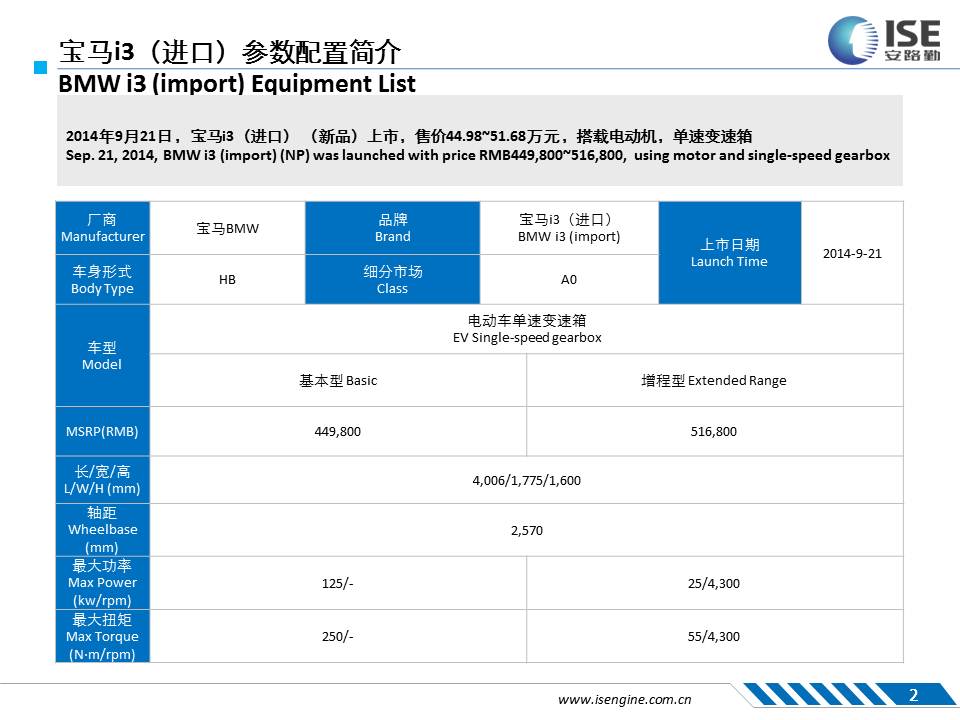Click the Launch Time header cell
This screenshot has width=960, height=720.
coord(729,253)
